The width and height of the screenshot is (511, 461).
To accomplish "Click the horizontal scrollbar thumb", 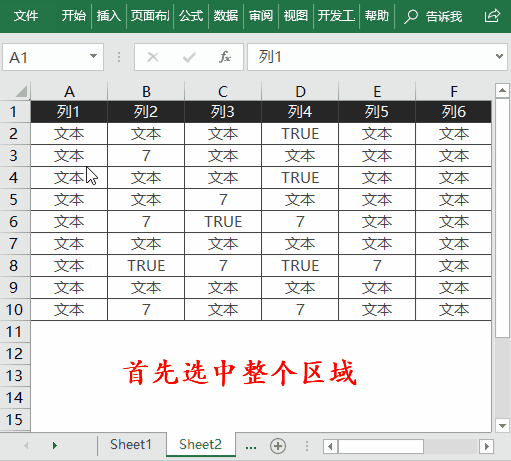I will point(381,446).
